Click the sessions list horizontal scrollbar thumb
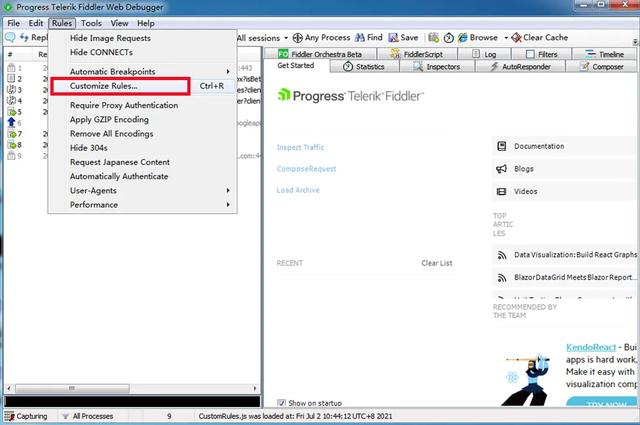The height and width of the screenshot is (425, 640). (72, 388)
